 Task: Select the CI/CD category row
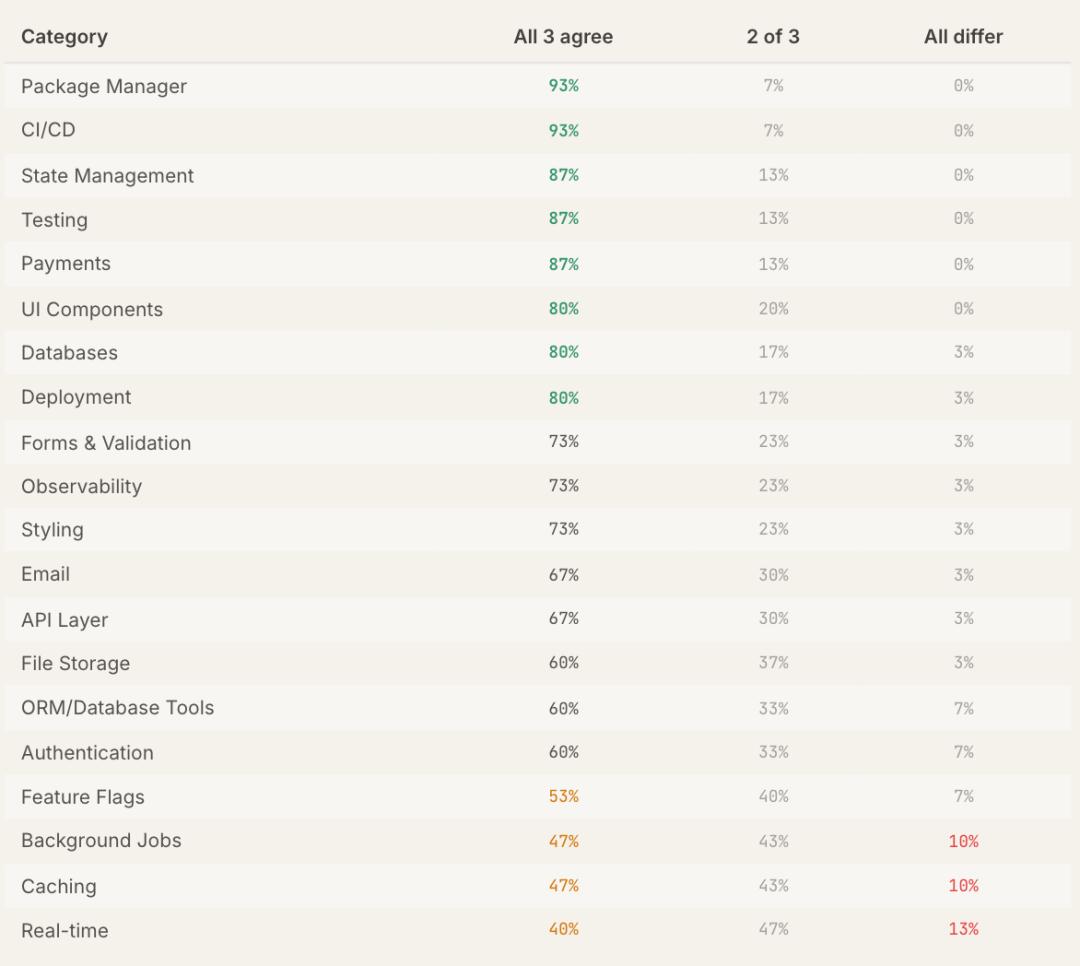click(48, 130)
